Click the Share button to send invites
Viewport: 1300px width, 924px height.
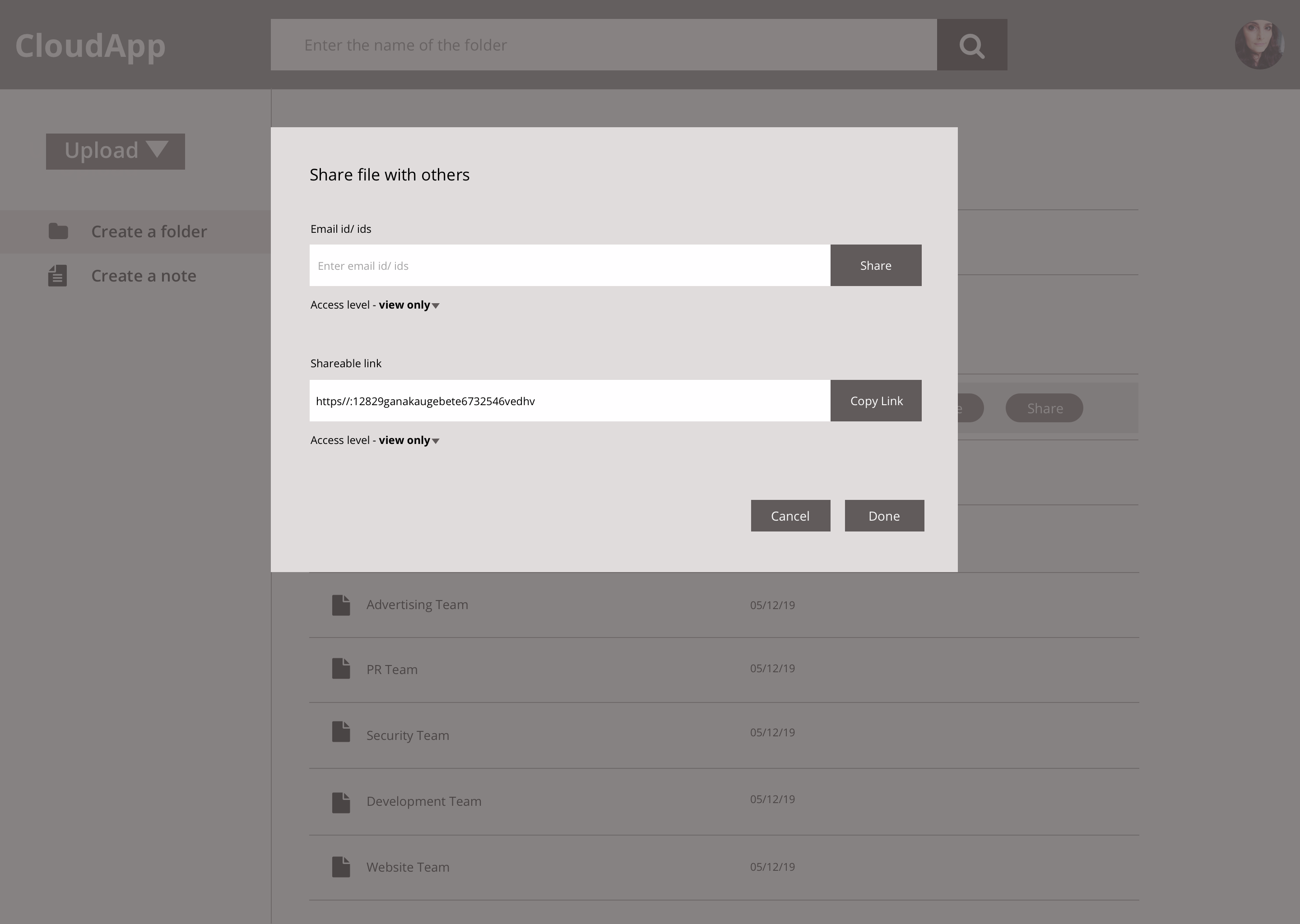click(875, 265)
